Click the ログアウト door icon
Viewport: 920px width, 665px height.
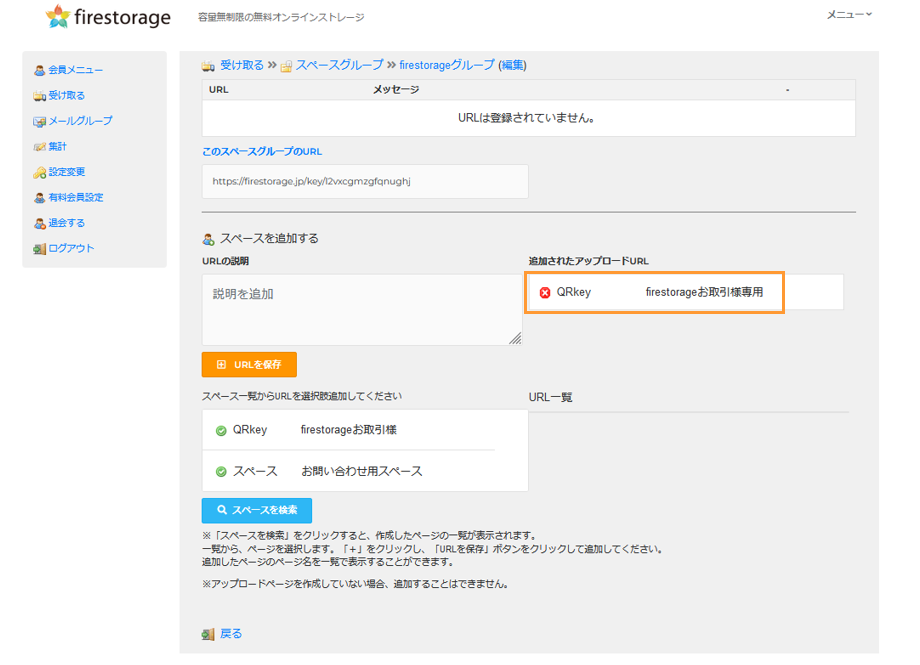[39, 249]
